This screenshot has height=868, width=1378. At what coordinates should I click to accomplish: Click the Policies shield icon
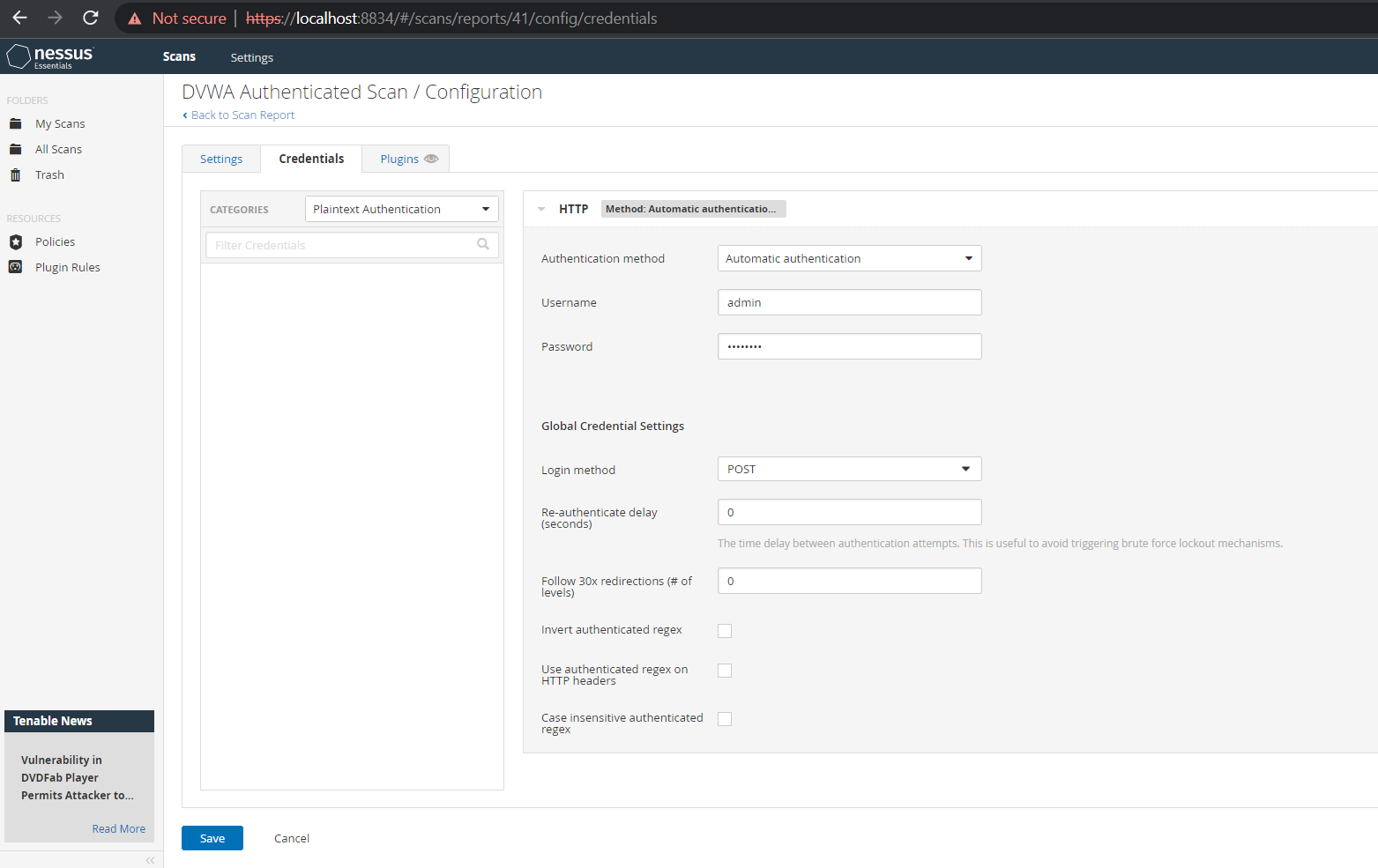[x=15, y=241]
